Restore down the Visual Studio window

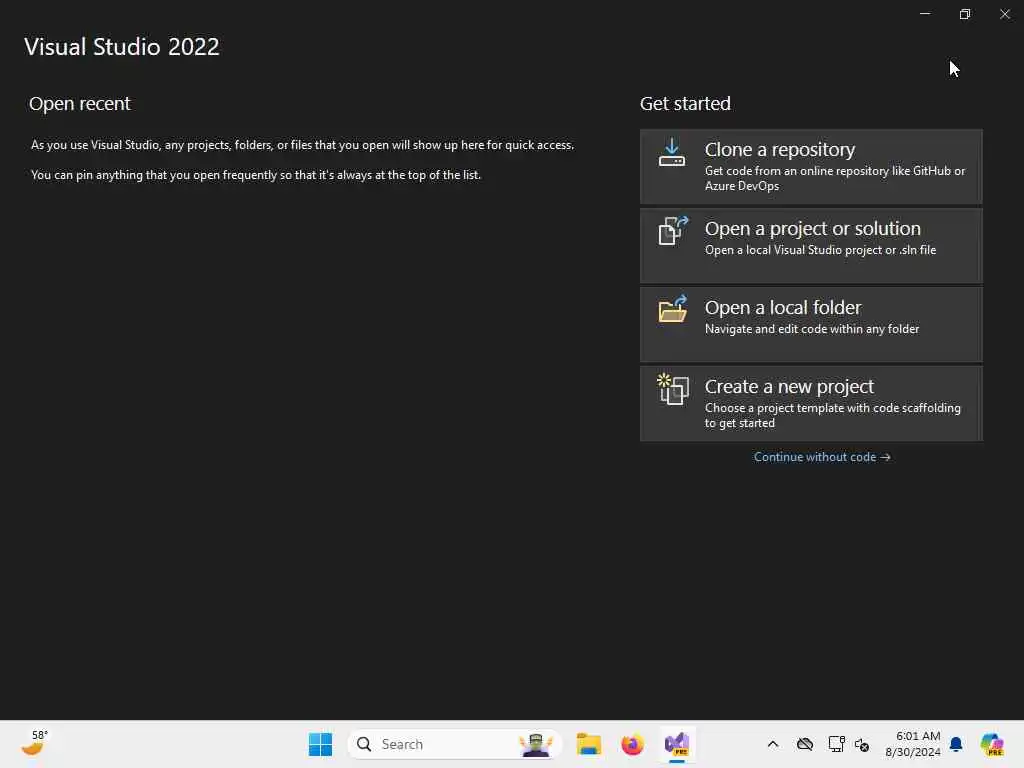point(965,14)
